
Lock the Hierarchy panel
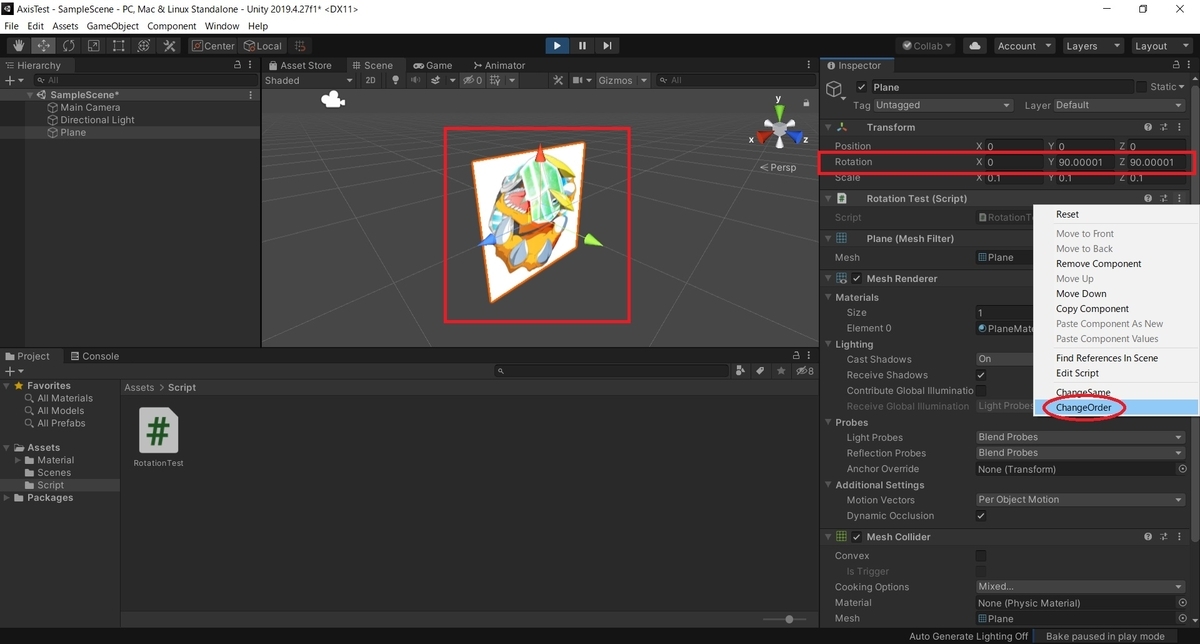pyautogui.click(x=238, y=65)
